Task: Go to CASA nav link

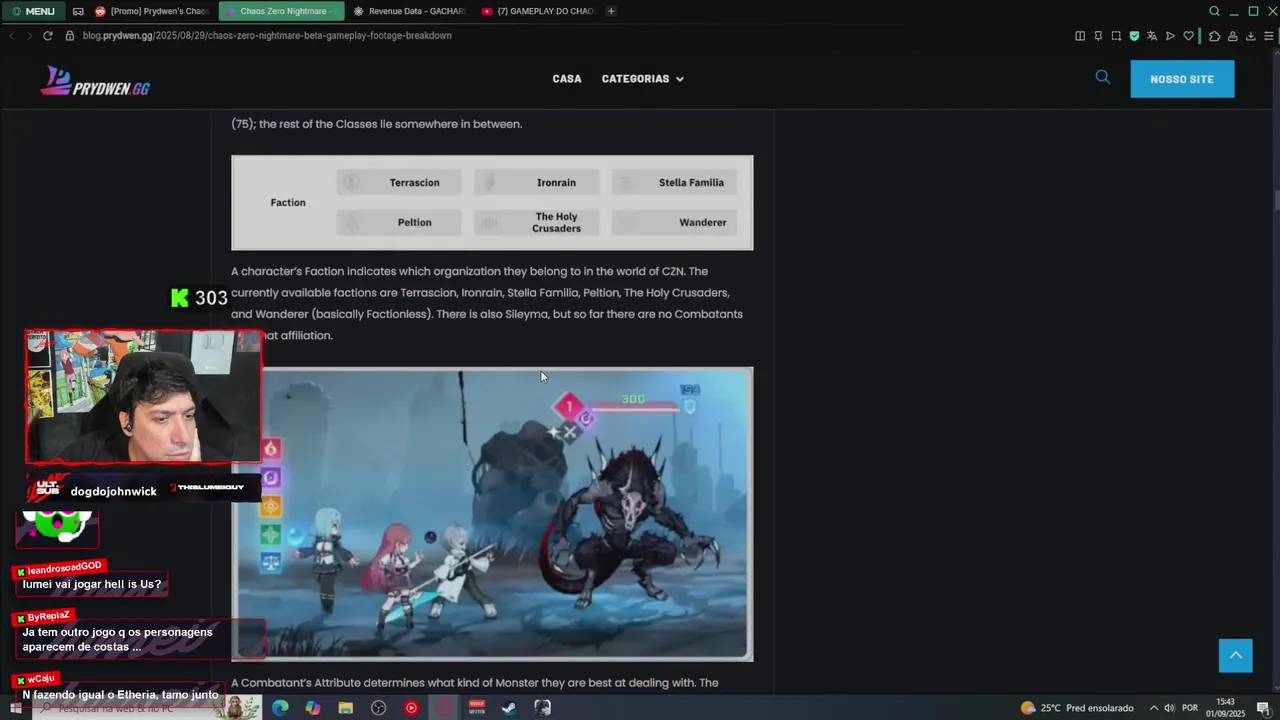Action: (x=567, y=79)
